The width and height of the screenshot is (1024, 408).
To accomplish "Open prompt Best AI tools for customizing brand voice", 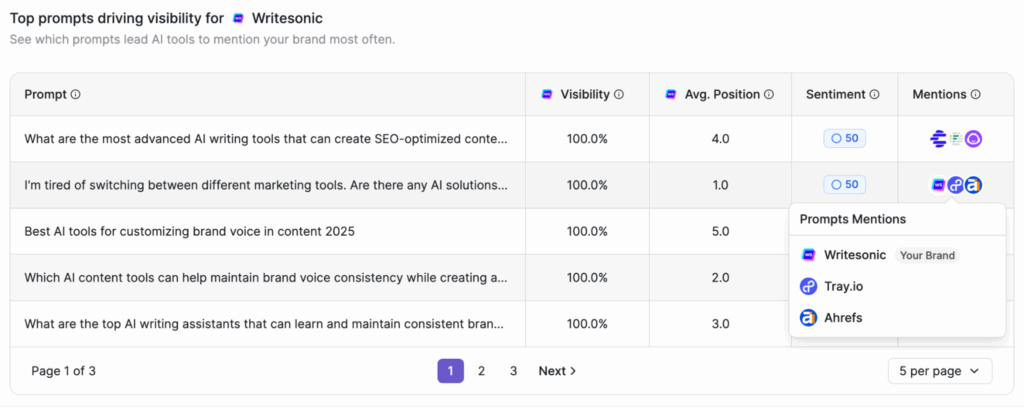I will (189, 231).
